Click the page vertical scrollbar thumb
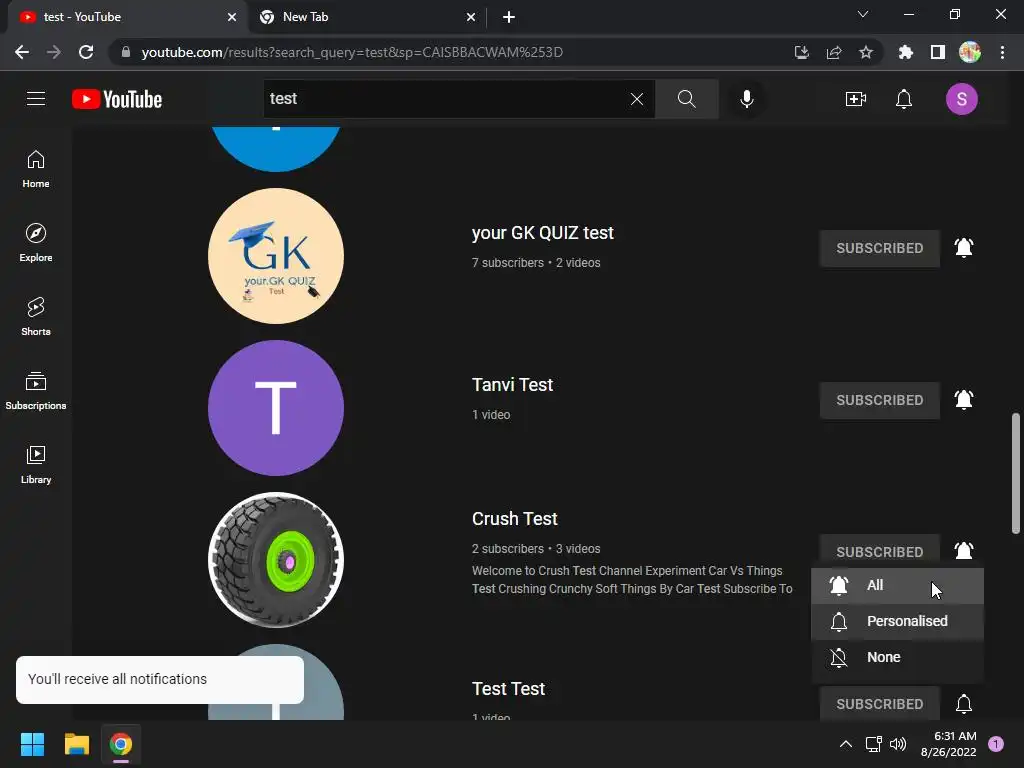The width and height of the screenshot is (1024, 768). click(x=1016, y=473)
